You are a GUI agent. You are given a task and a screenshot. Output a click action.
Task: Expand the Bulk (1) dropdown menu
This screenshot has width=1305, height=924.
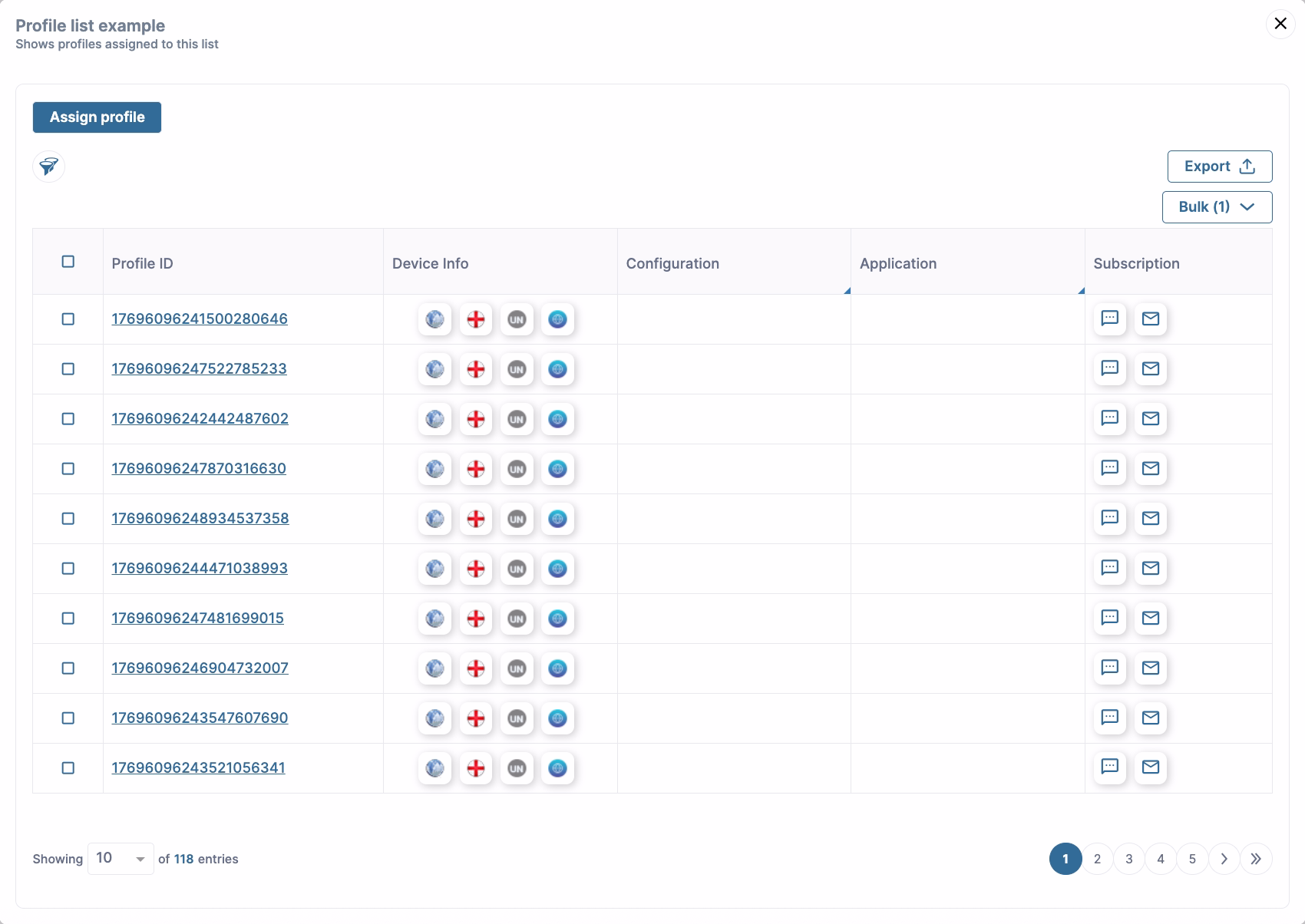(x=1216, y=206)
